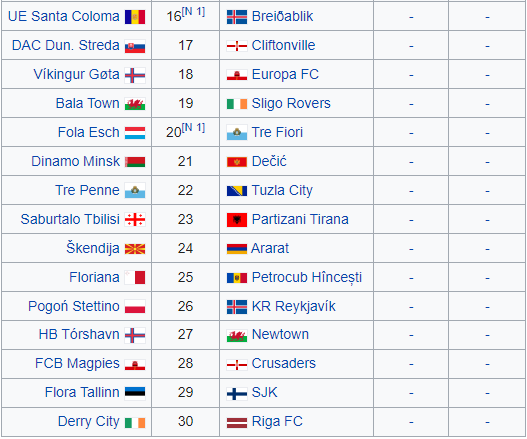Viewport: 527px width, 439px height.
Task: Click the Bosnia flag next to Tuzla City
Action: [237, 191]
